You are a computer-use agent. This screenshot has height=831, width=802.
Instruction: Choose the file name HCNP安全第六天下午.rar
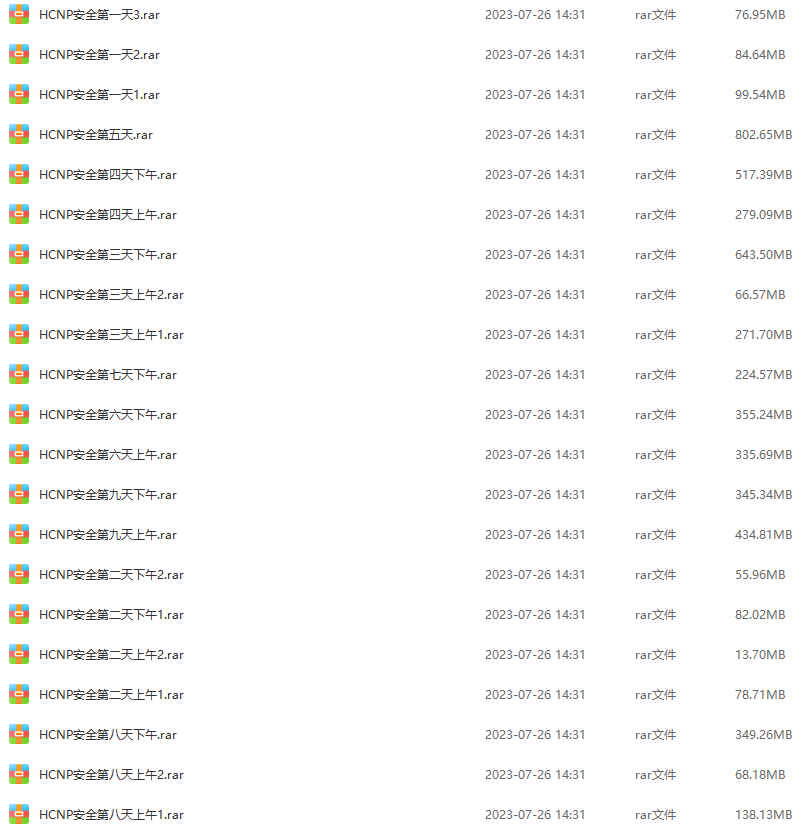[108, 415]
